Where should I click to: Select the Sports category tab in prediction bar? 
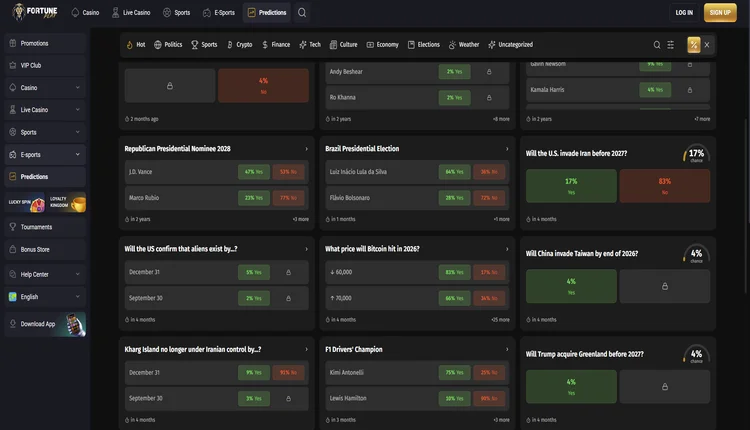point(204,44)
